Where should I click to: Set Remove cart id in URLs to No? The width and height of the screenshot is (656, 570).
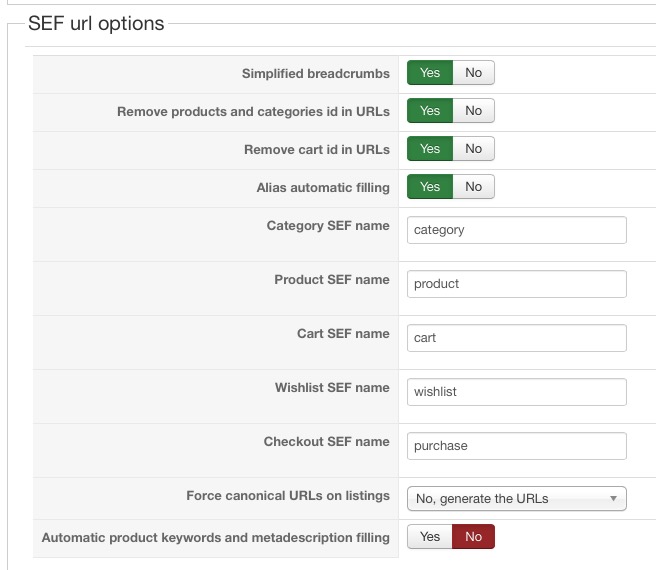[x=473, y=149]
